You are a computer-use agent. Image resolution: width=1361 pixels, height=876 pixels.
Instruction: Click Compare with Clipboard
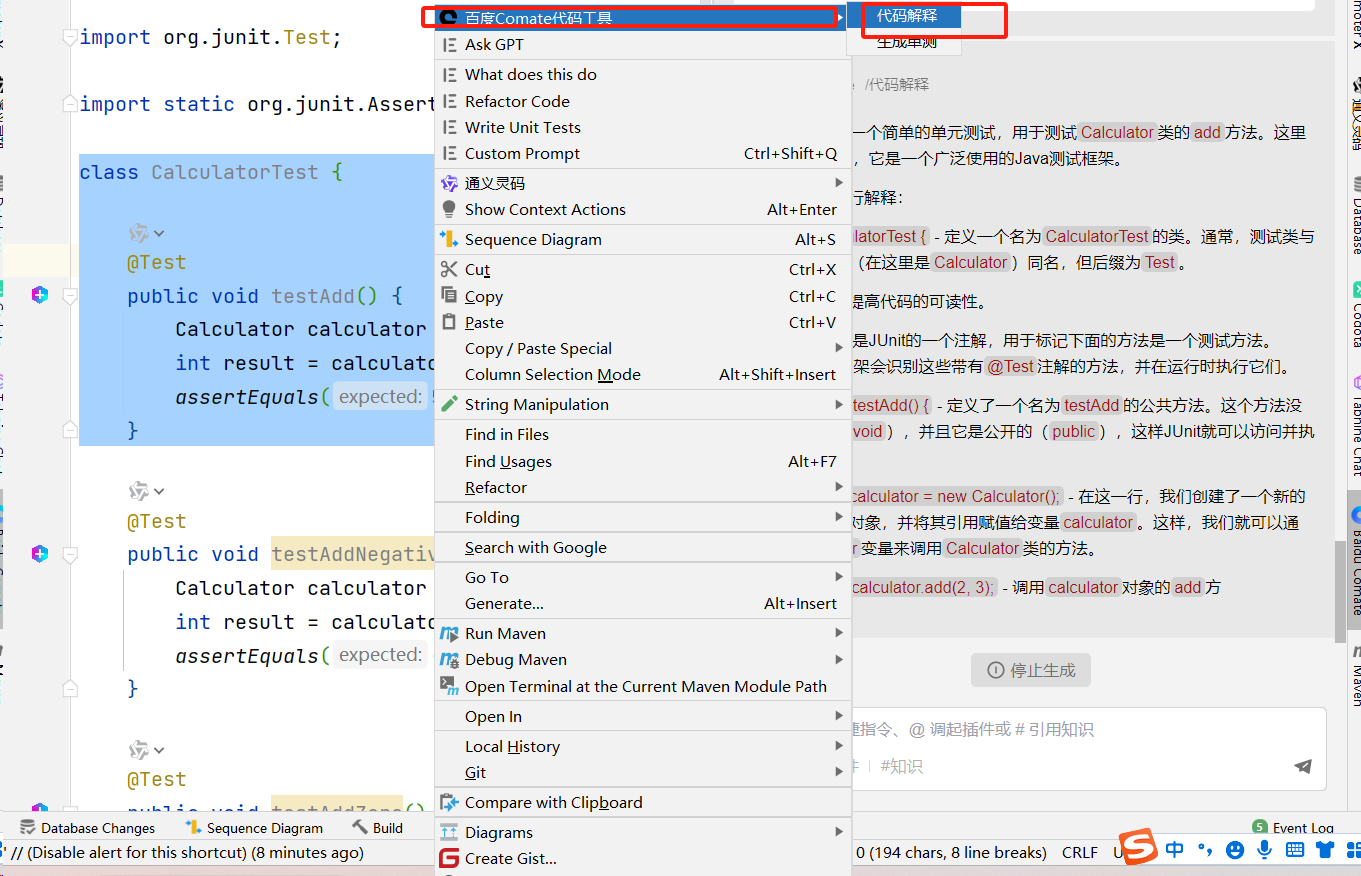643,802
